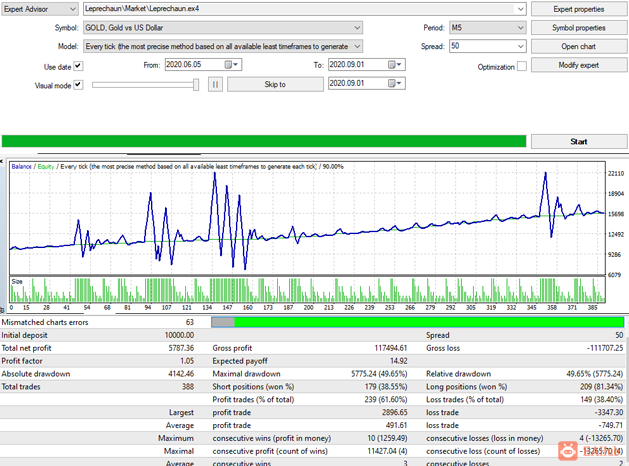This screenshot has height=466, width=629.
Task: Click the consecutive wins value 10 (1259.49)
Action: coord(387,438)
